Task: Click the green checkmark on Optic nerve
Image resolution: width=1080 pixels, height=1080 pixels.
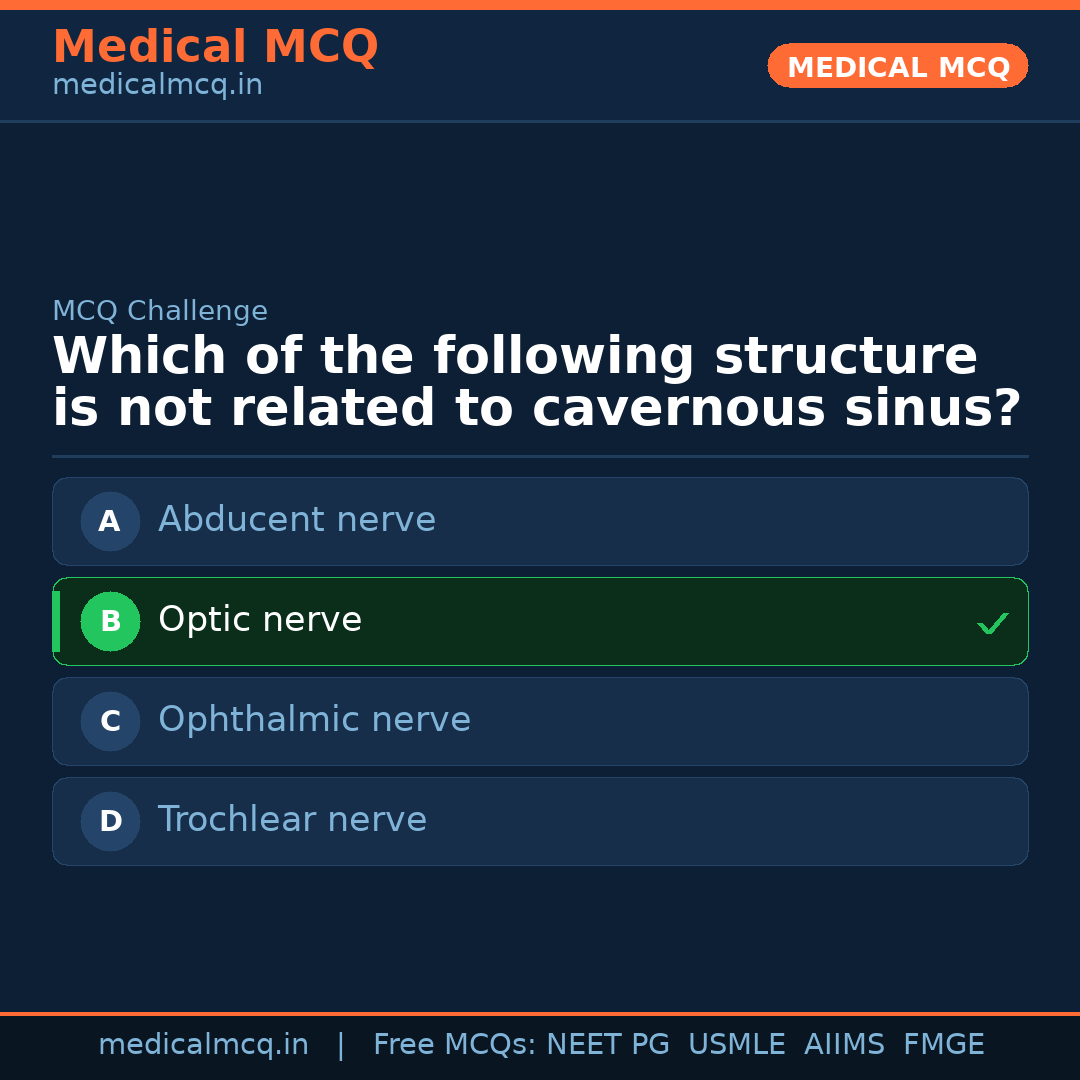Action: point(993,623)
